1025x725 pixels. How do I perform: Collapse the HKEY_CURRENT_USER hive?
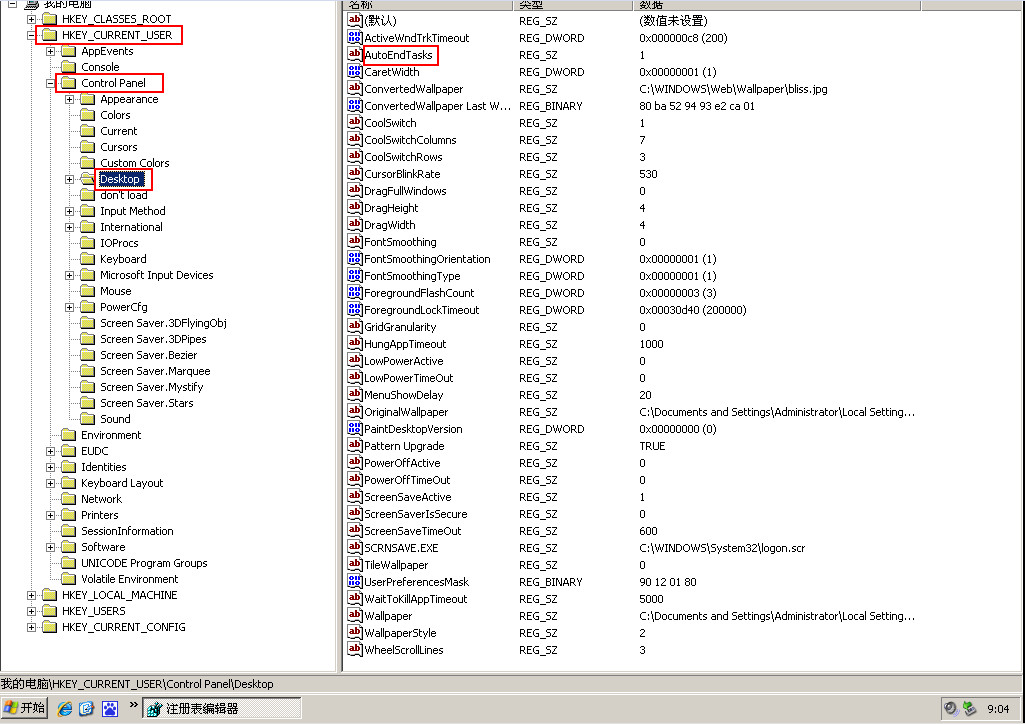click(x=32, y=35)
